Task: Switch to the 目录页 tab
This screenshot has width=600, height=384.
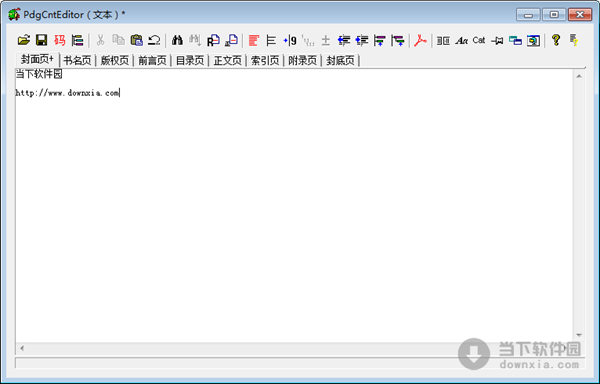Action: (x=190, y=60)
